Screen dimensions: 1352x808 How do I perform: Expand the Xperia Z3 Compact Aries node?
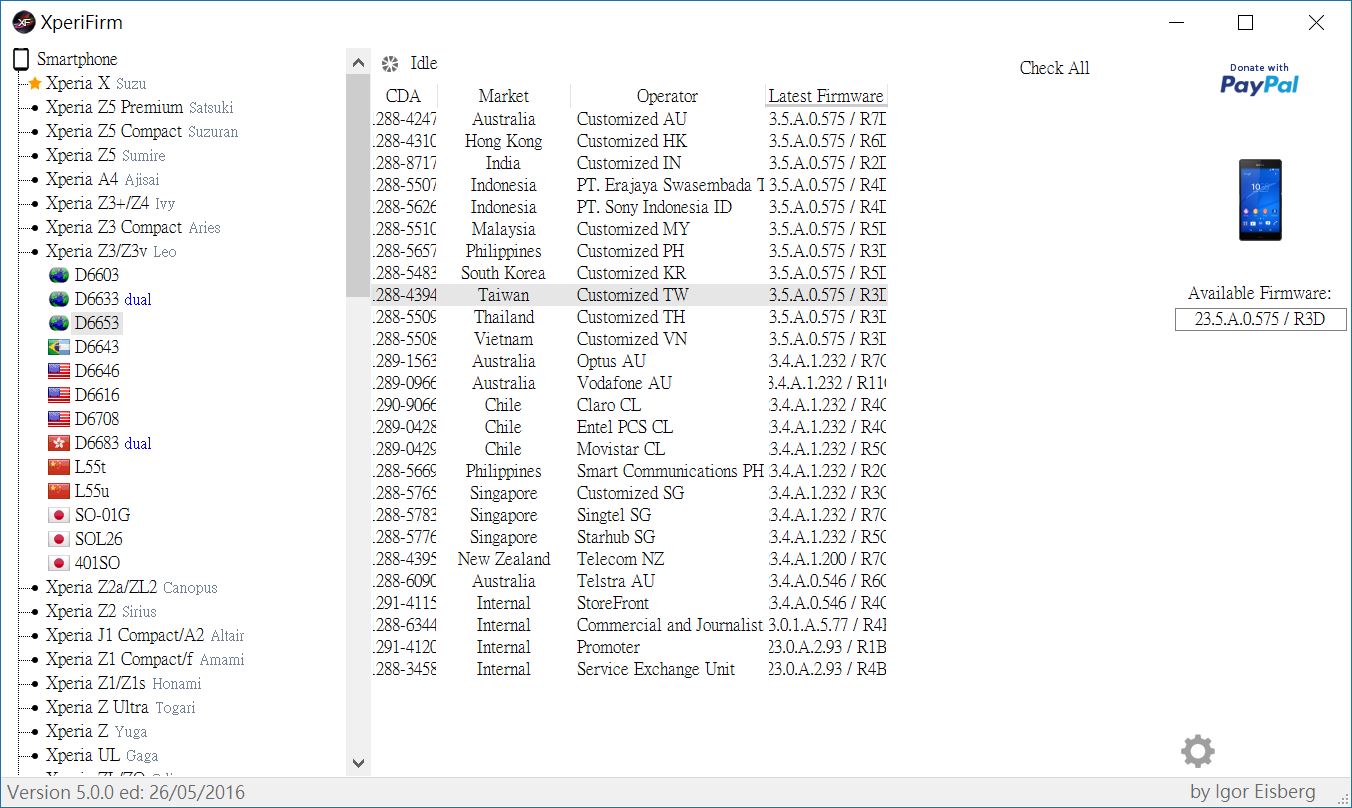pos(36,228)
